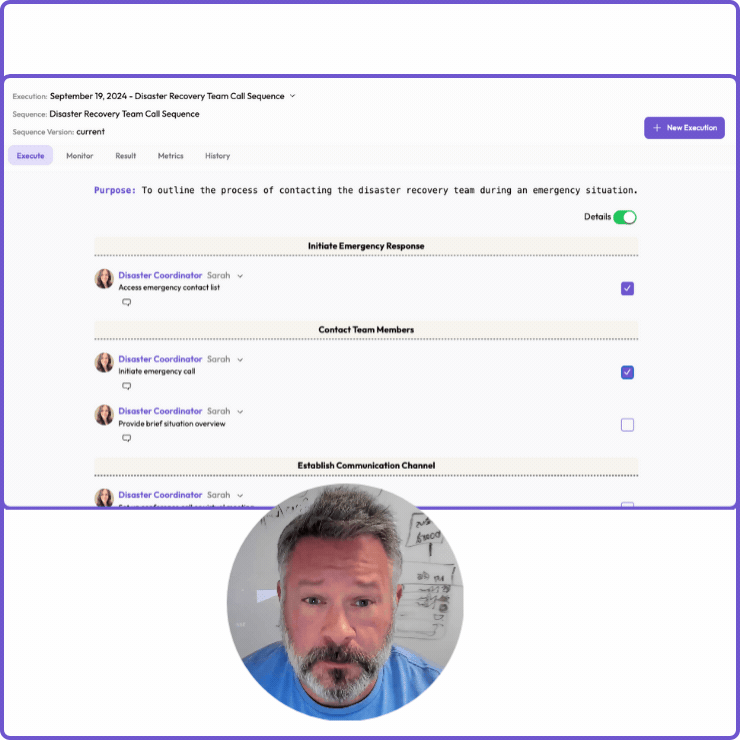Click the Disaster Coordinator link for Initiate emergency call
740x740 pixels.
pyautogui.click(x=160, y=359)
